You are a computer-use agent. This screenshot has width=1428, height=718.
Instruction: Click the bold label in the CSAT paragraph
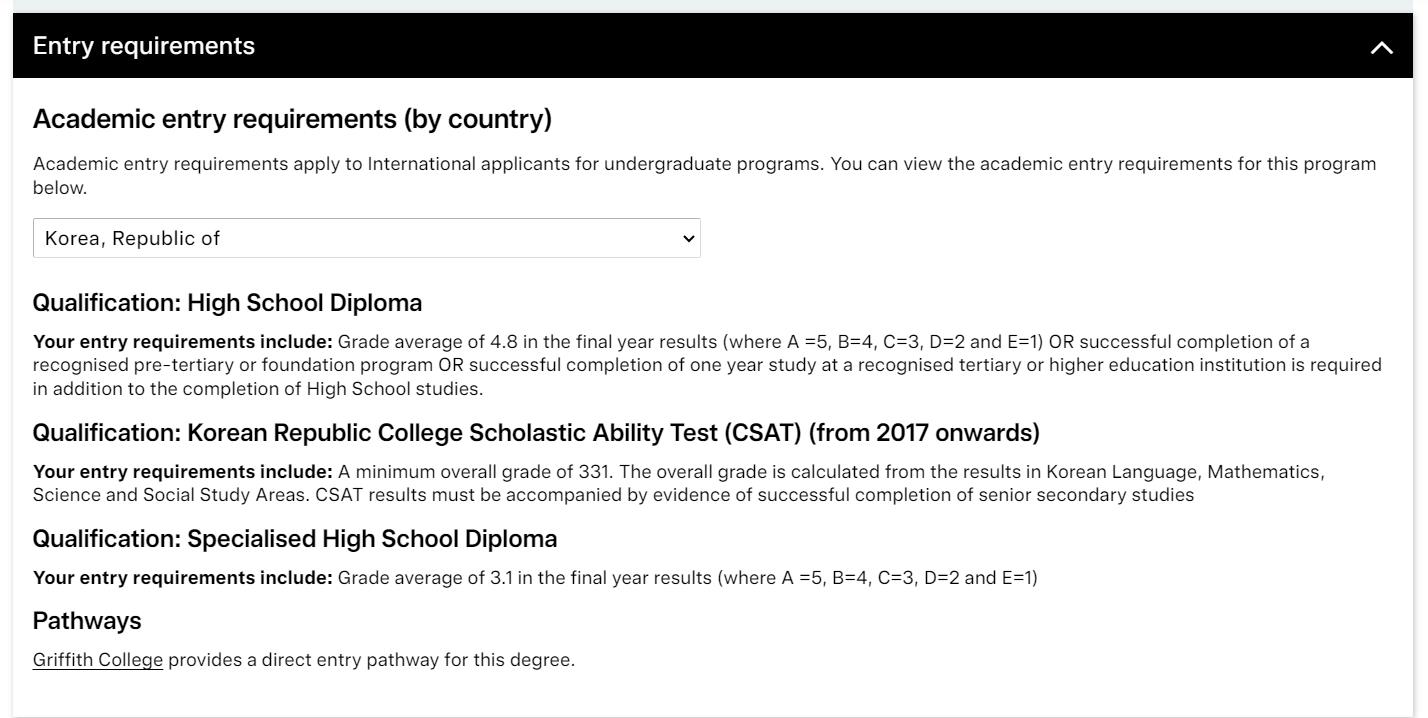coord(183,472)
